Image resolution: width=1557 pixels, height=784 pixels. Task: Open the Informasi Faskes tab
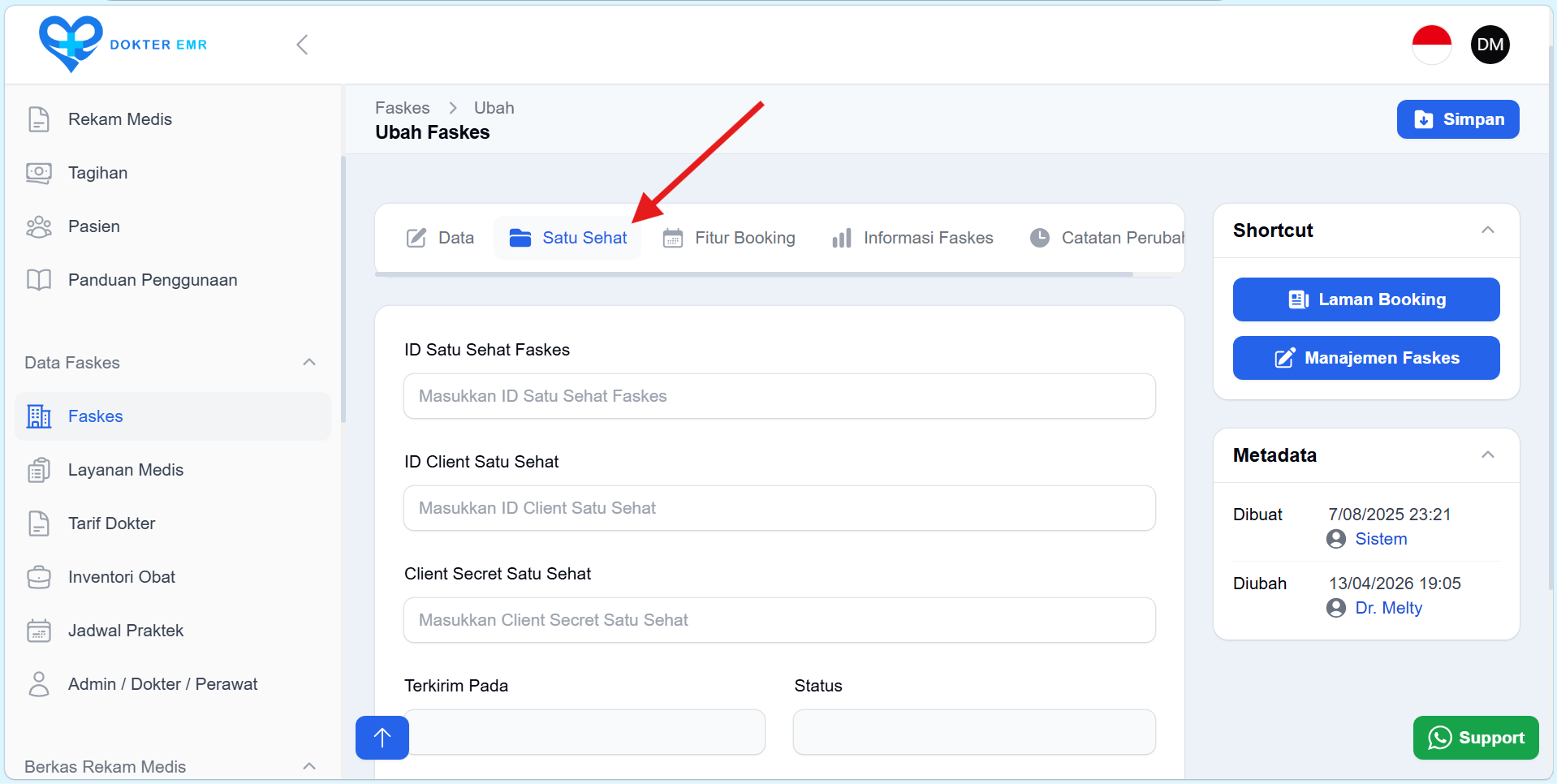[912, 238]
